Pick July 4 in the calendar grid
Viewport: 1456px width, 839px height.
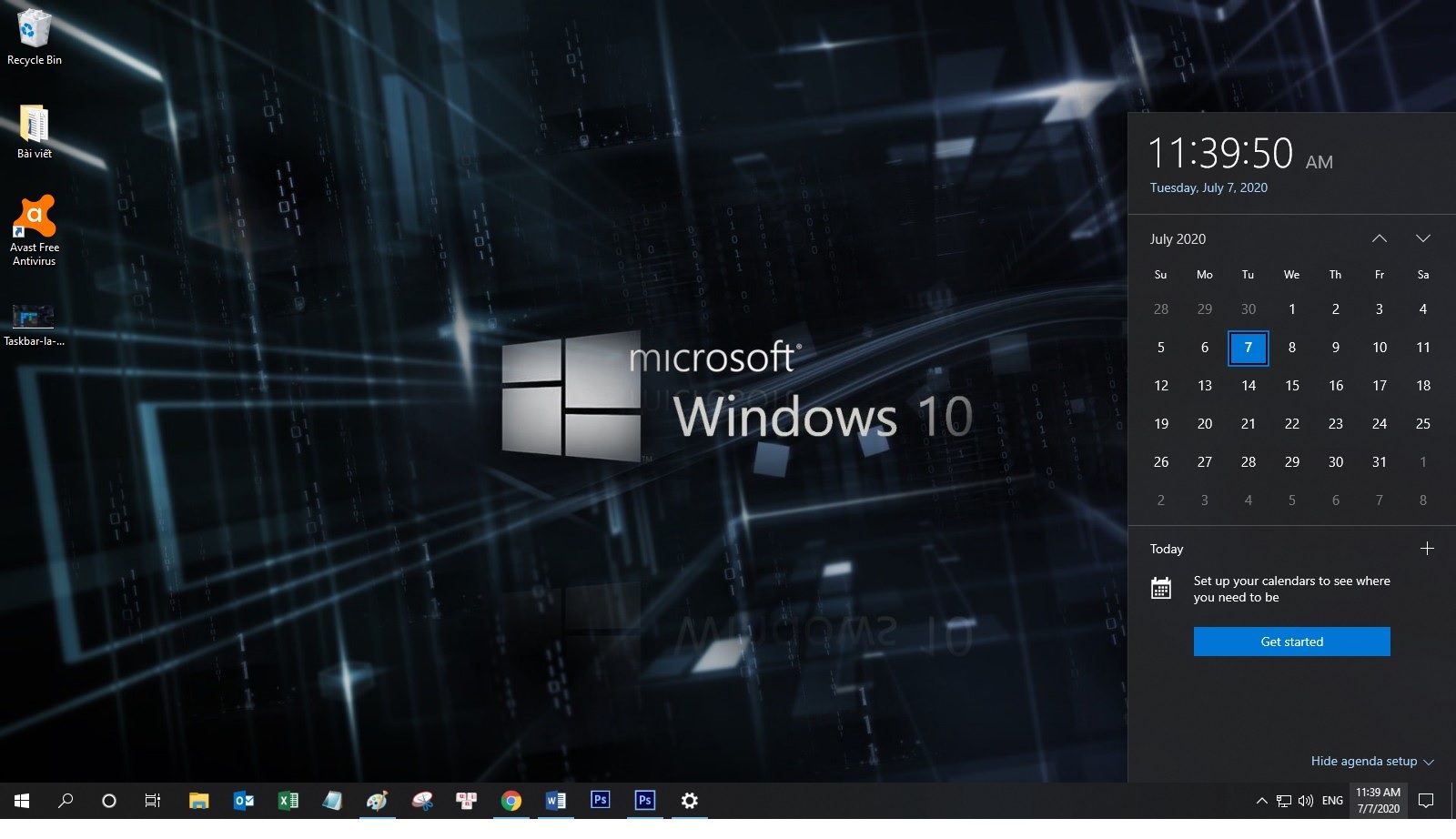click(1423, 309)
